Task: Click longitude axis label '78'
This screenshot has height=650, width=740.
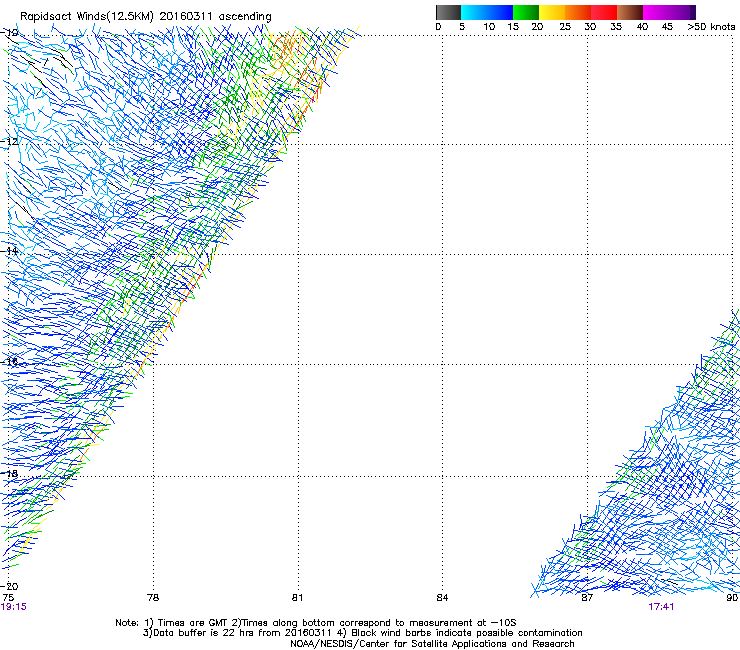Action: pyautogui.click(x=153, y=598)
